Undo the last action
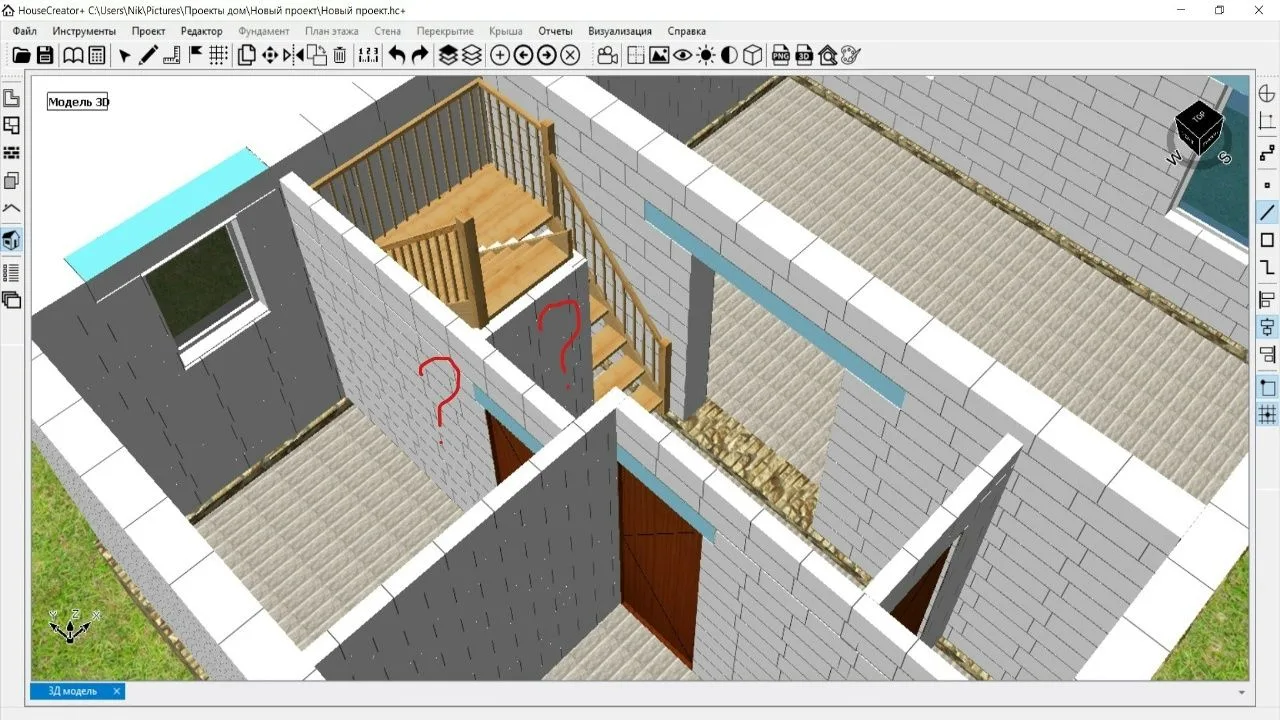This screenshot has width=1280, height=720. point(397,55)
